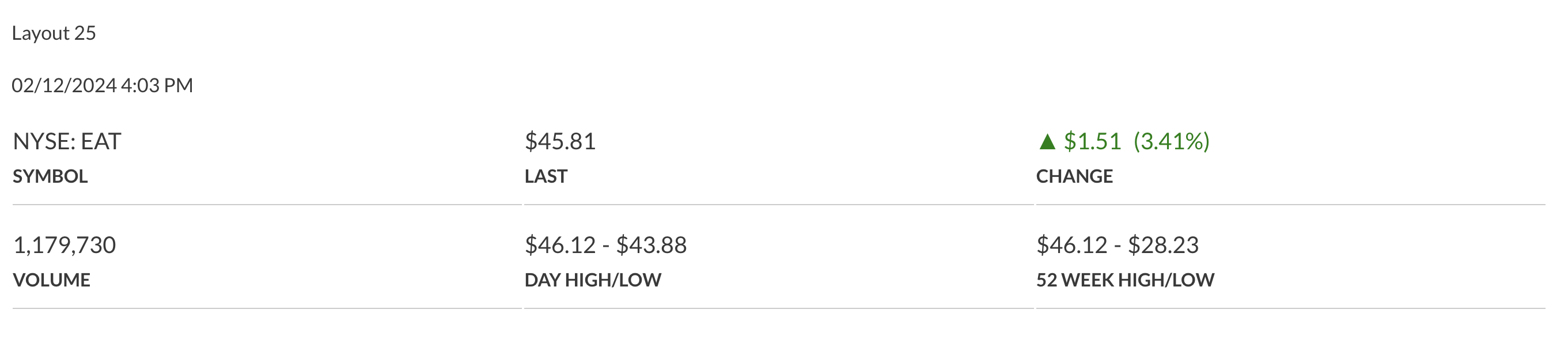1568x347 pixels.
Task: Click the Layout 25 heading text
Action: pyautogui.click(x=54, y=33)
